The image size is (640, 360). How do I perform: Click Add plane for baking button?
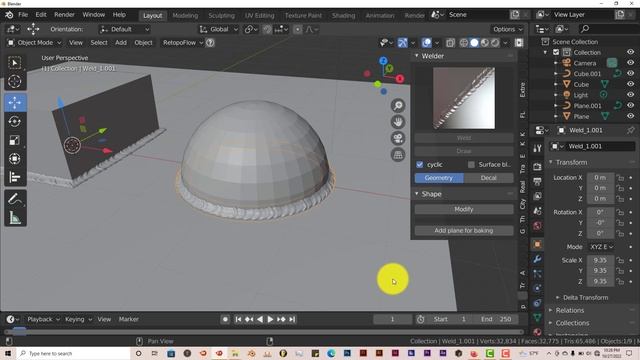[x=464, y=230]
